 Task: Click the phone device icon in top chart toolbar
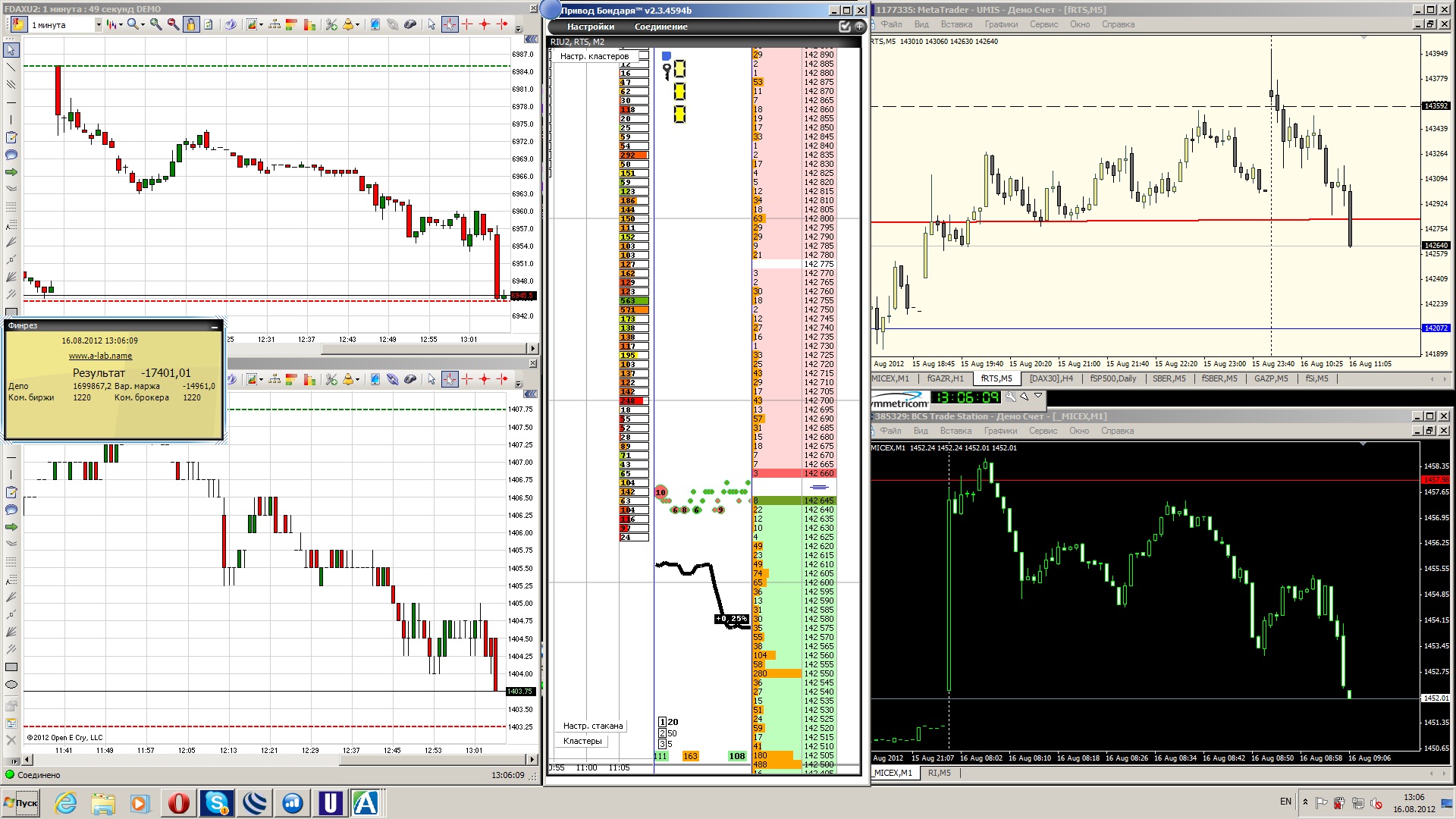[375, 25]
